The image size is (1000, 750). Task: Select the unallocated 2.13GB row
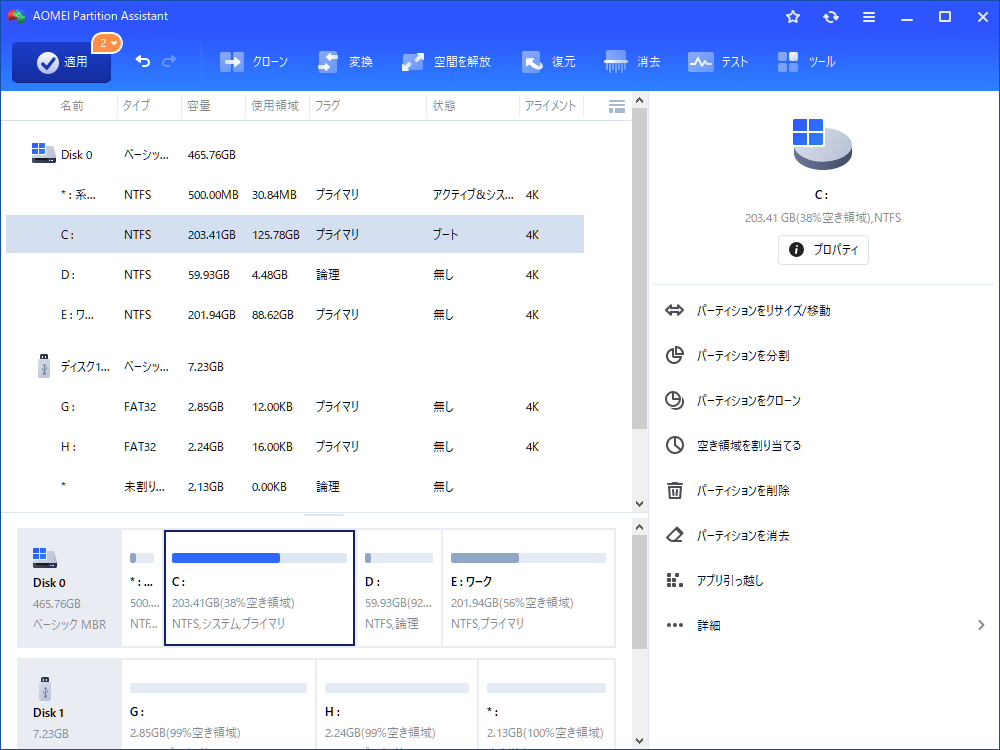(295, 487)
